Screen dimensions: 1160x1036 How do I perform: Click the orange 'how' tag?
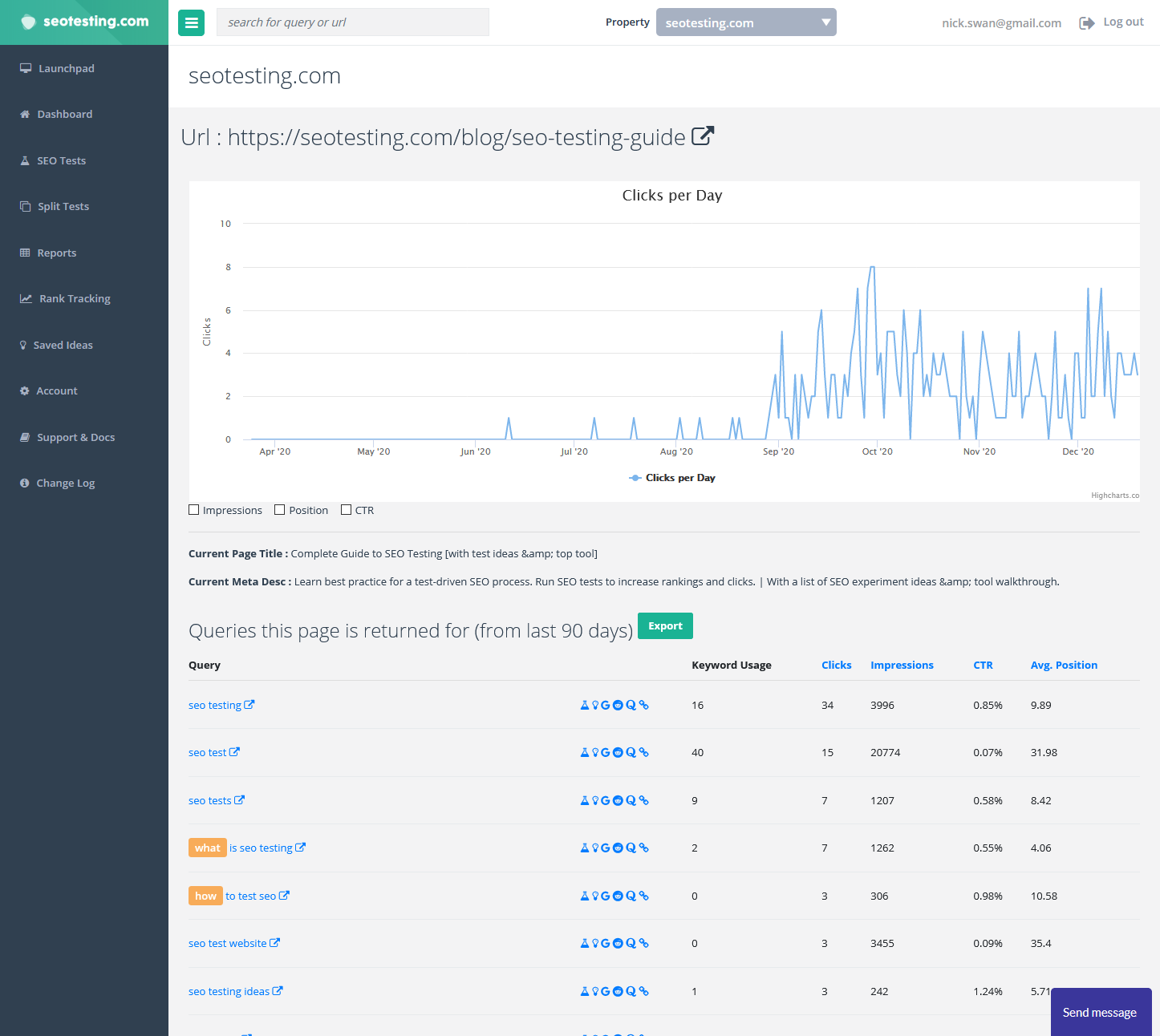205,896
